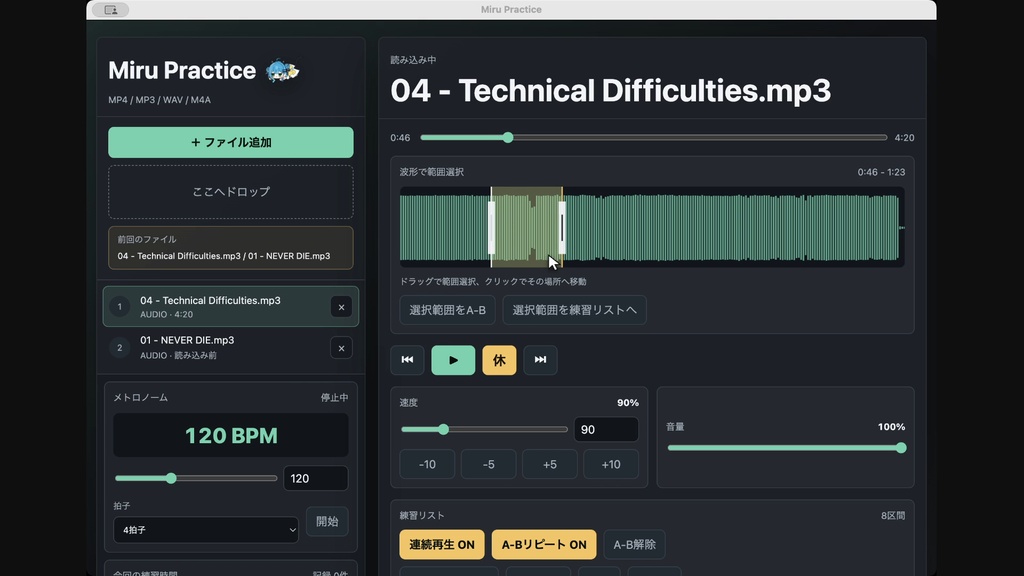This screenshot has height=576, width=1024.
Task: Click the 音量 volume slider knob
Action: [901, 448]
